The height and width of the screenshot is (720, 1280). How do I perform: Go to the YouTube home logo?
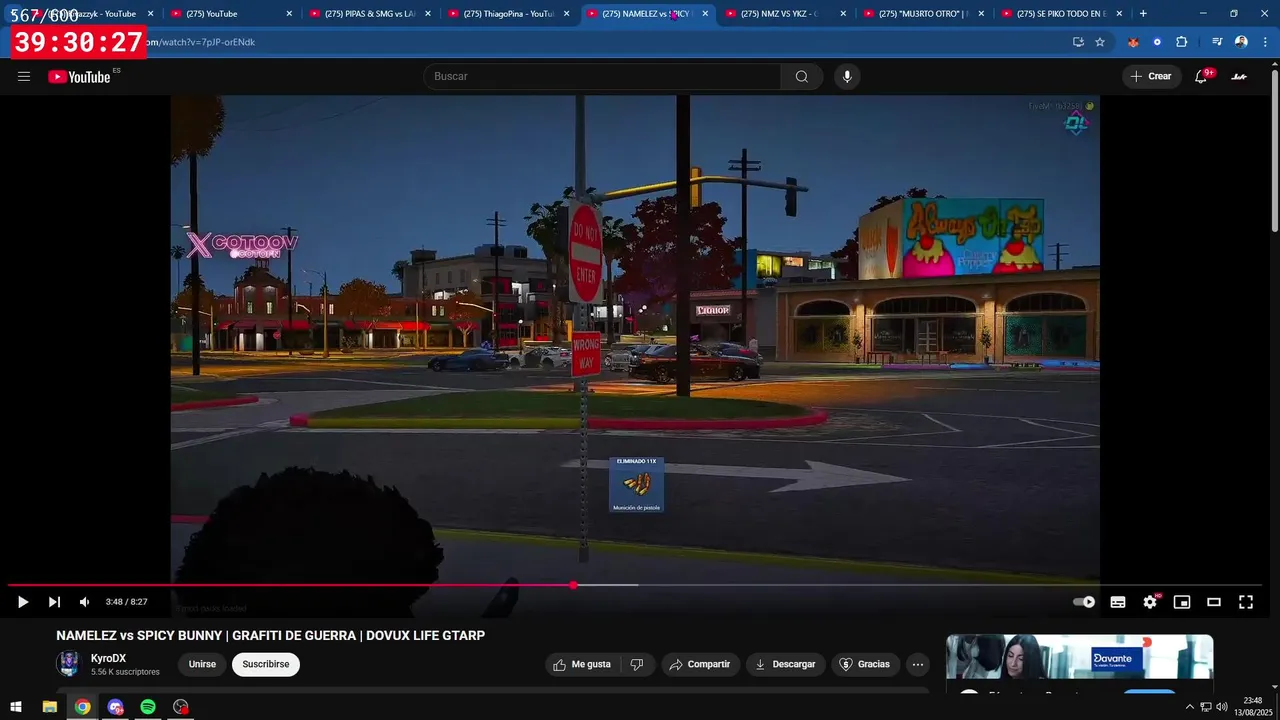click(x=79, y=77)
